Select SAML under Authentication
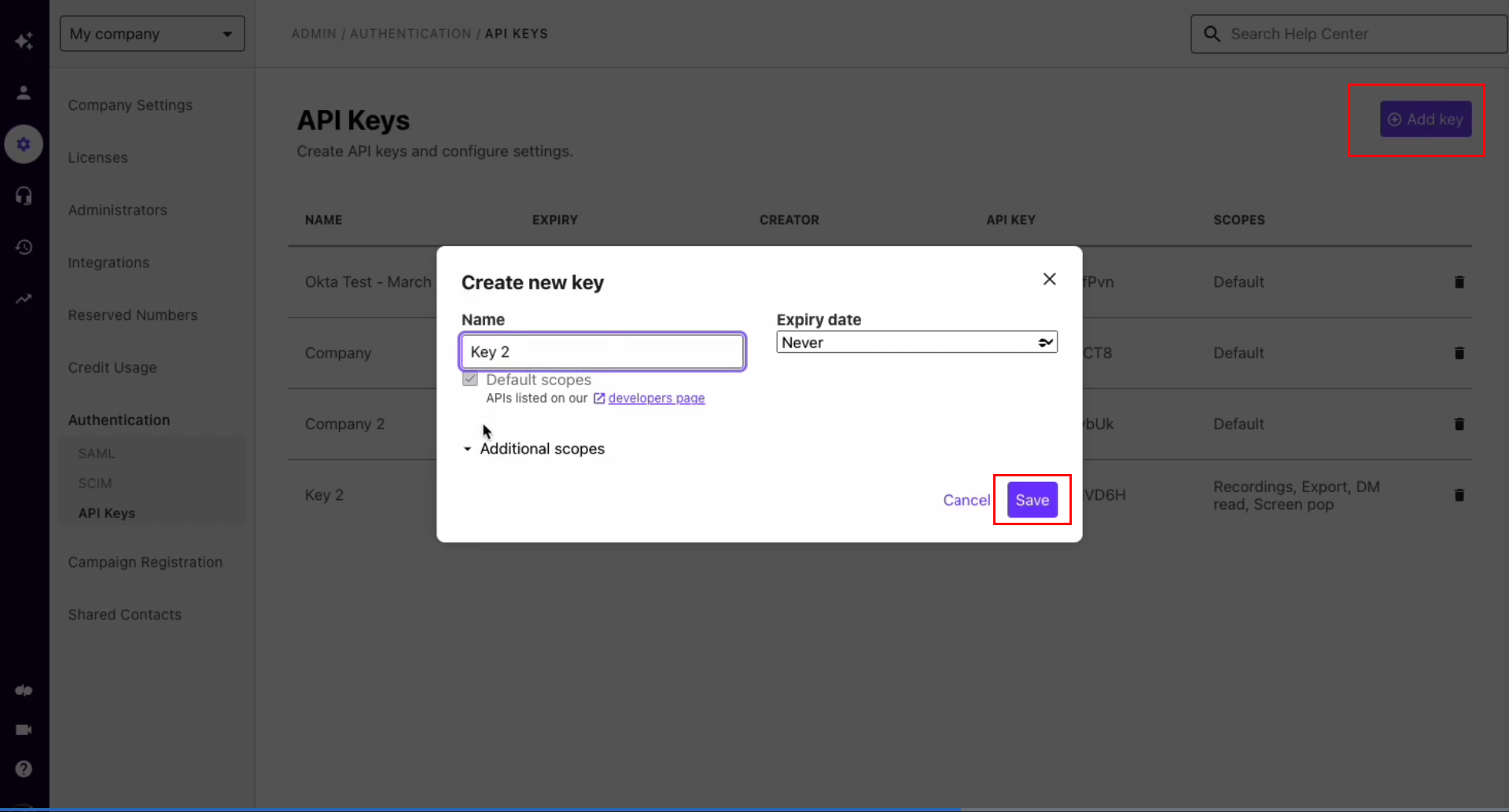This screenshot has width=1509, height=812. 97,454
